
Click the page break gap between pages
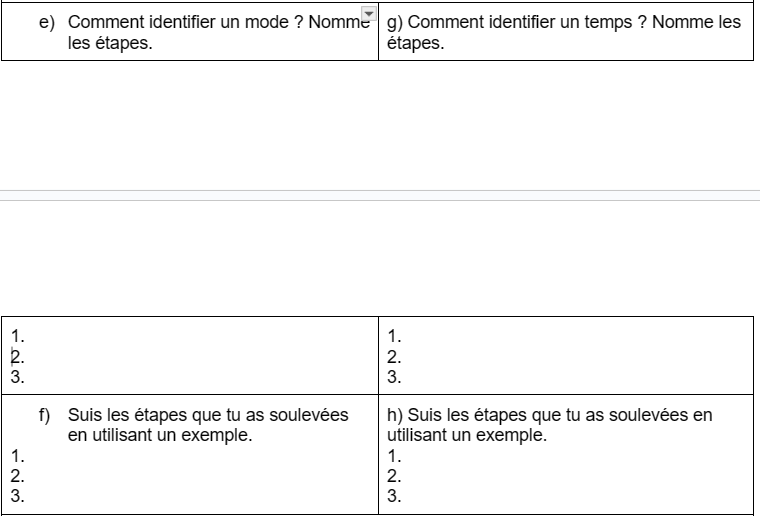coord(380,195)
